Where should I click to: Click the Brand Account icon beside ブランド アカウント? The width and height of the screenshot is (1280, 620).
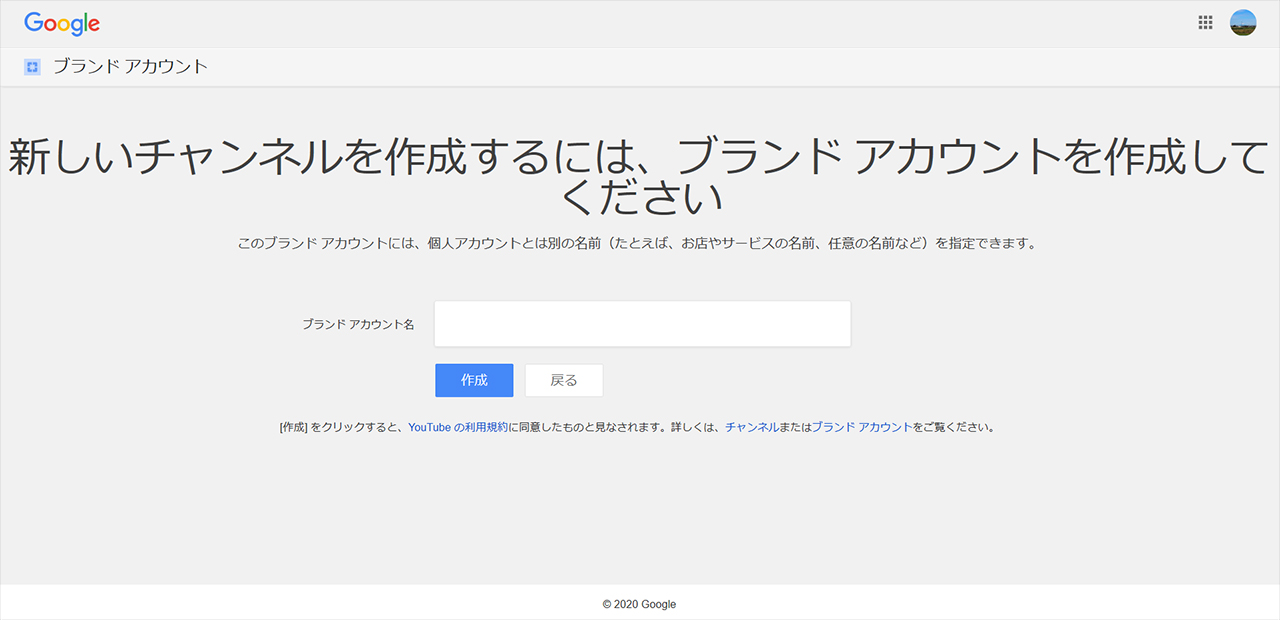[x=32, y=67]
